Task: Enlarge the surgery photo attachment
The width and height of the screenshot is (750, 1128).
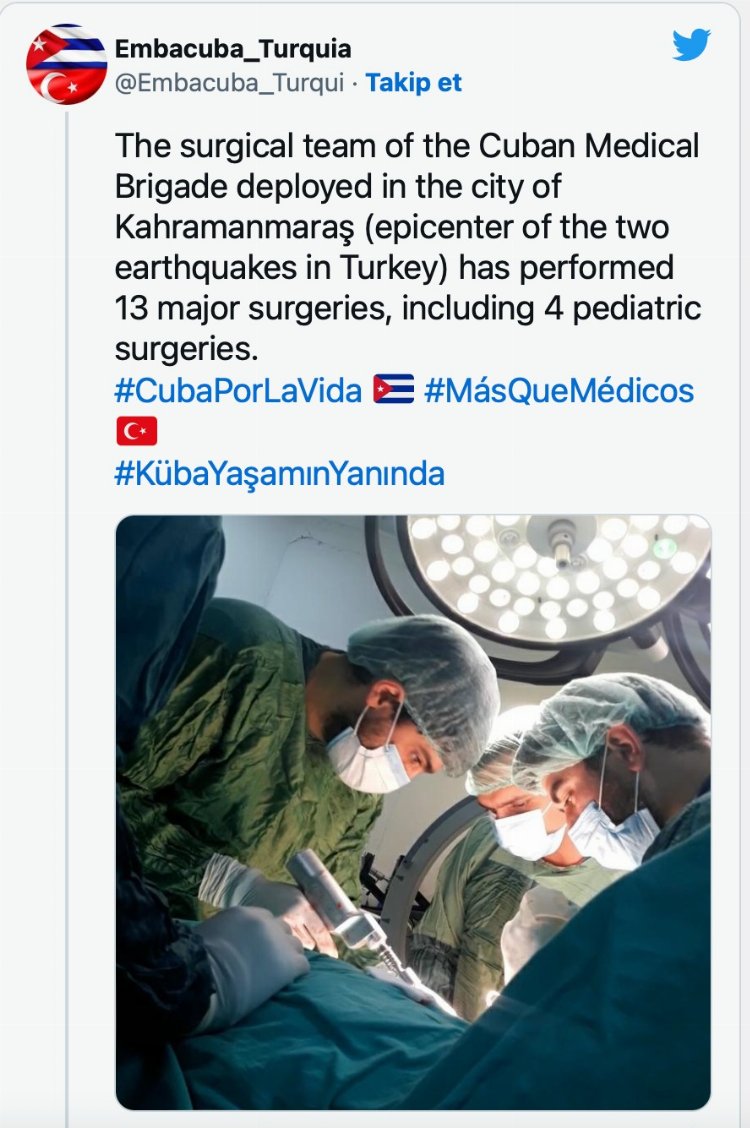Action: point(413,811)
